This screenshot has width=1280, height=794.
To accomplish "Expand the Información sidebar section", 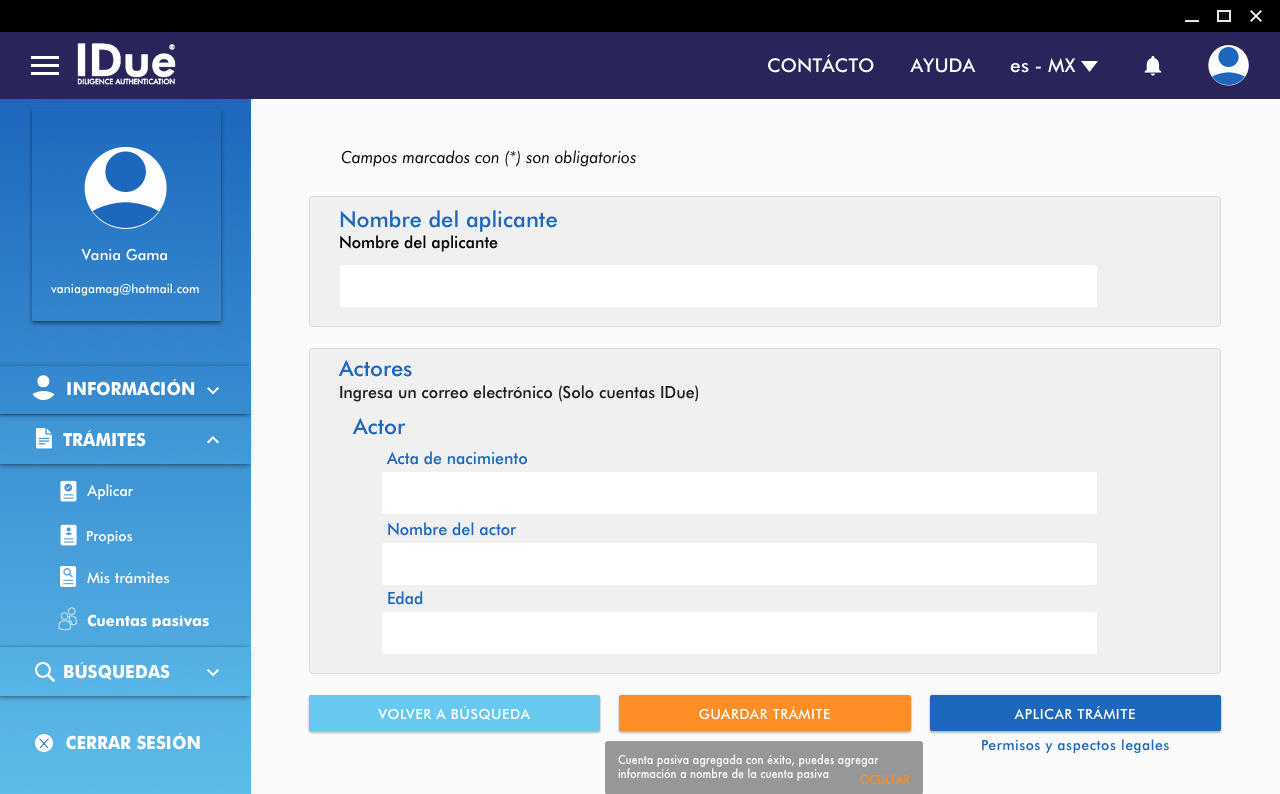I will coord(125,389).
